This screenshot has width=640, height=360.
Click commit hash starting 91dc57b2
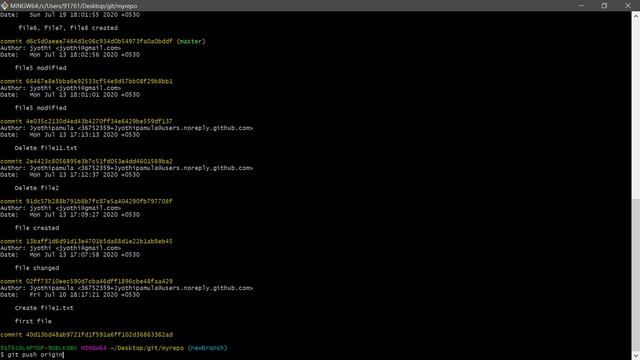[99, 201]
